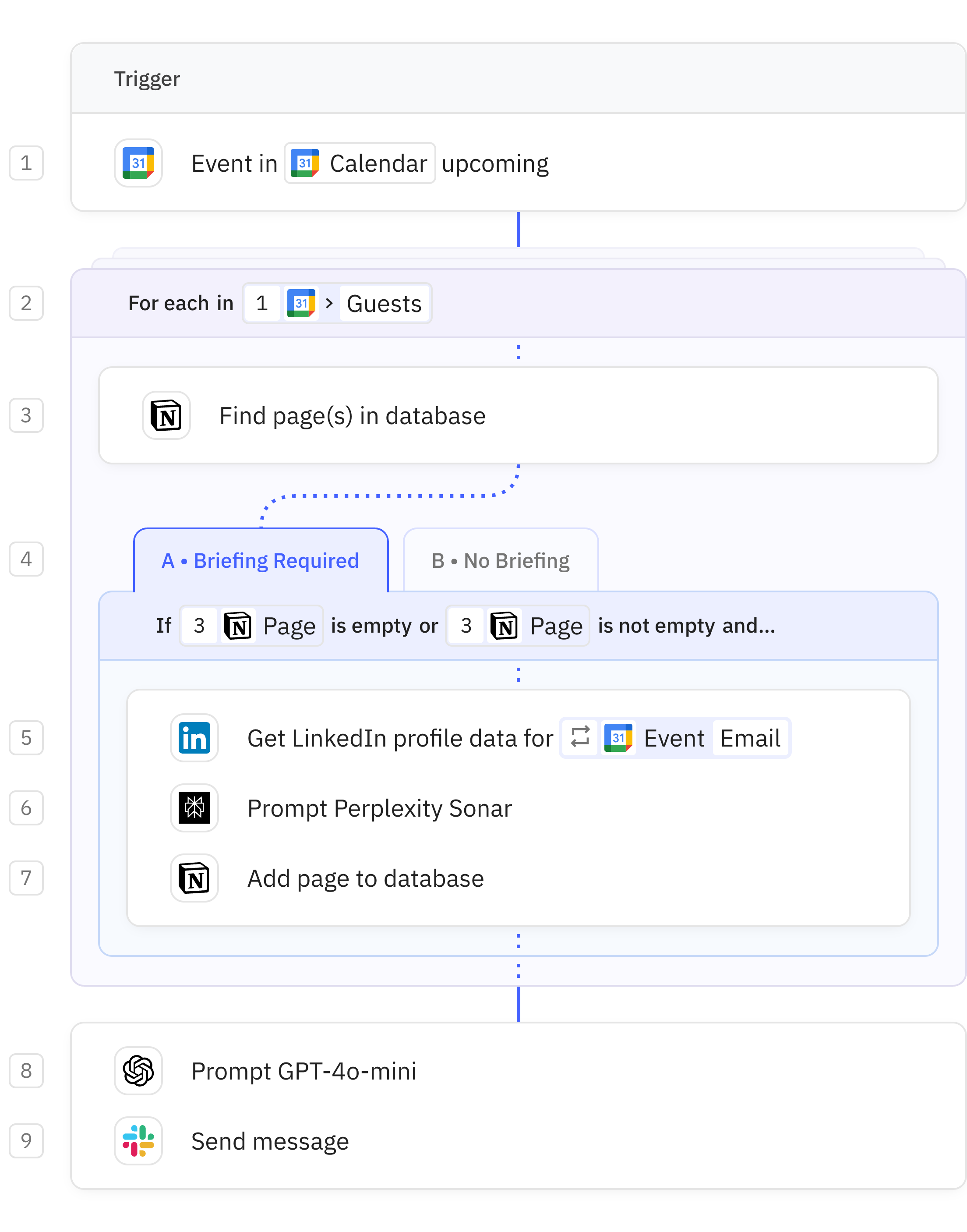Select the Calendar chip in the trigger
The image size is (967, 1232).
tap(360, 163)
